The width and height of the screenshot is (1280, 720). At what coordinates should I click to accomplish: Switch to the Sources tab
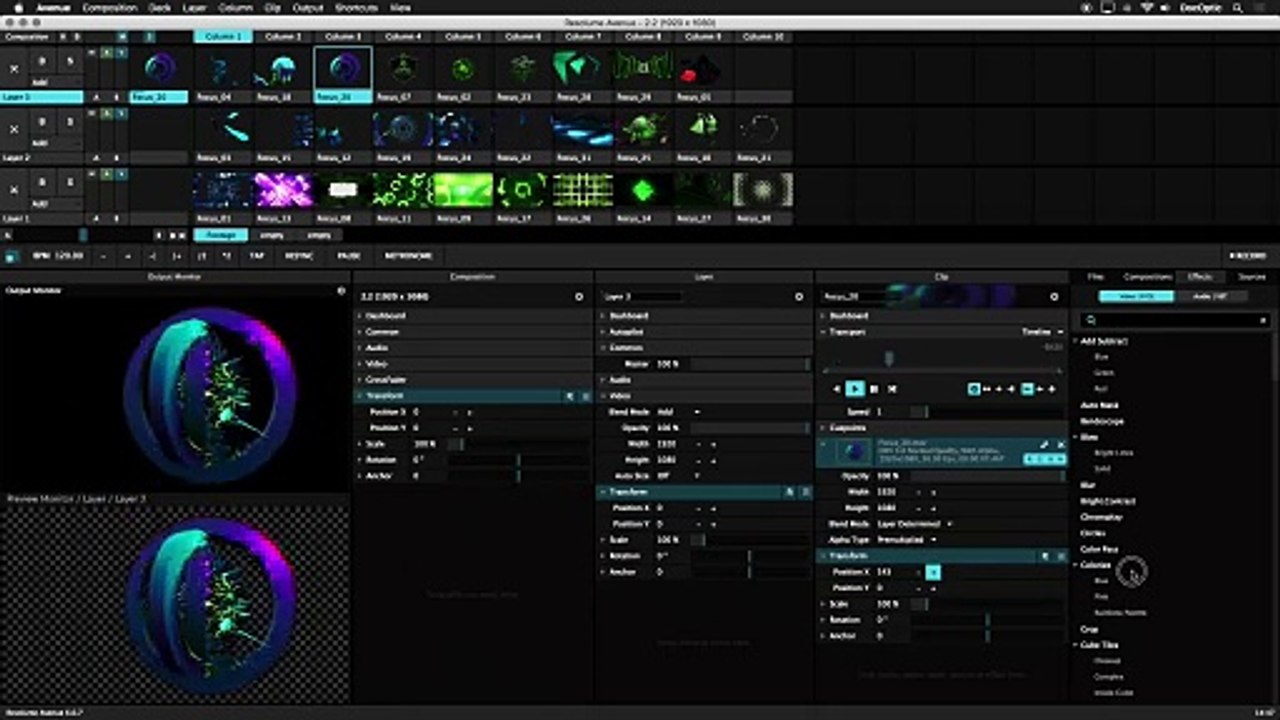(x=1251, y=277)
